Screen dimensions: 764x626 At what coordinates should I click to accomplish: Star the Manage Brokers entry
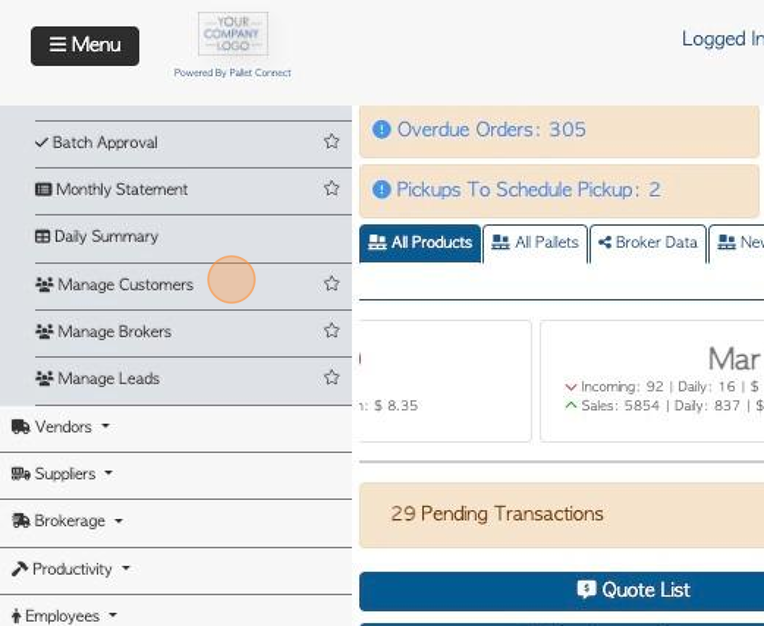[x=331, y=331]
